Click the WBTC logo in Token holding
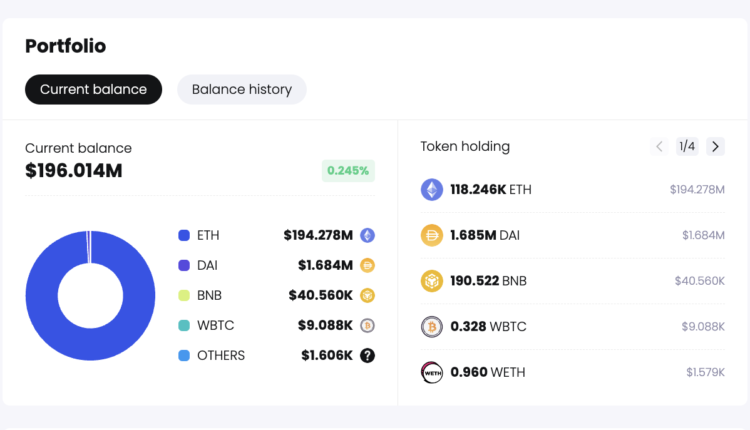750x430 pixels. click(431, 326)
